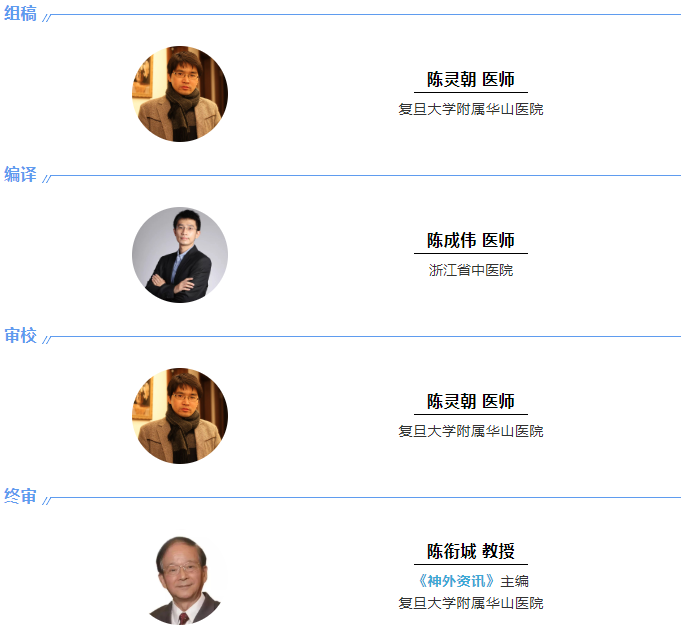
Task: Click the name 陈灵朝 医师 under 组稿
Action: (471, 80)
